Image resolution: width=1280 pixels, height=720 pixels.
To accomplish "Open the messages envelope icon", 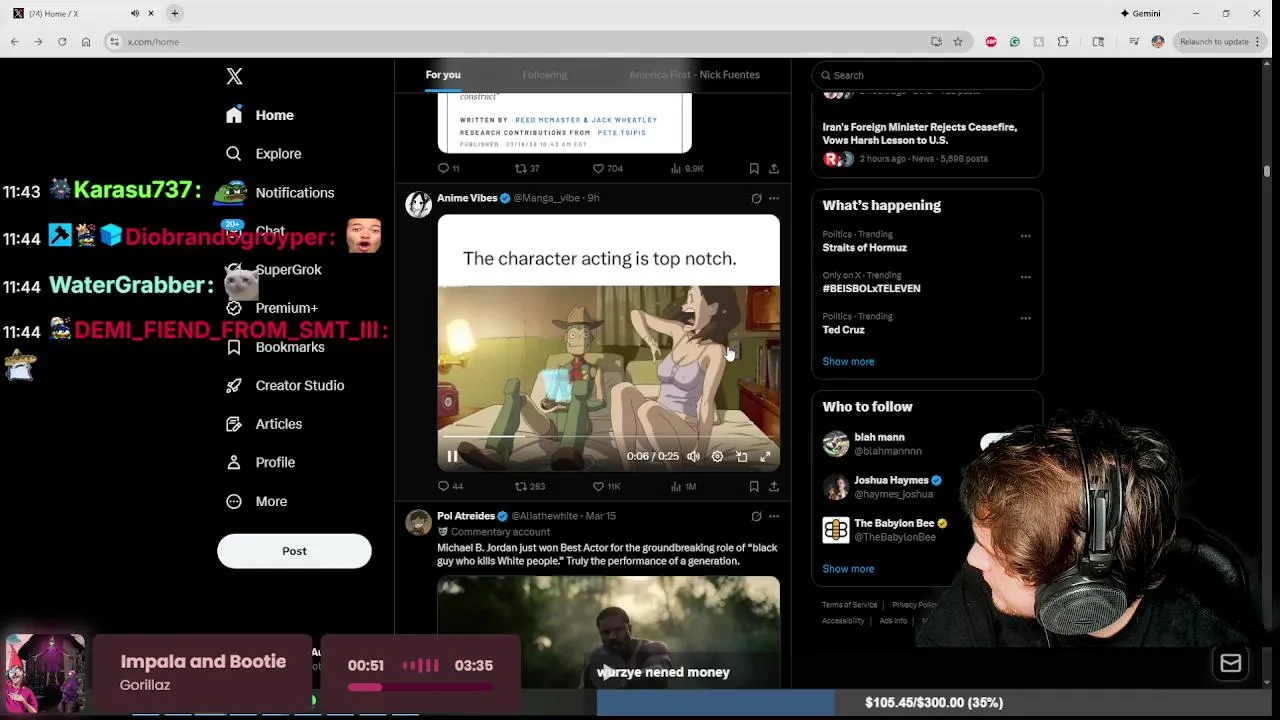I will click(x=1231, y=664).
